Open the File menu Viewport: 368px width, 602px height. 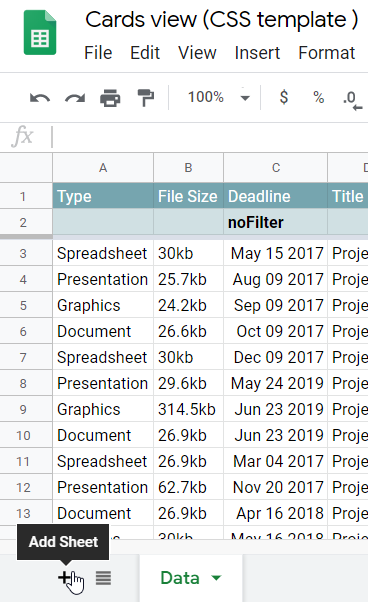pyautogui.click(x=98, y=53)
